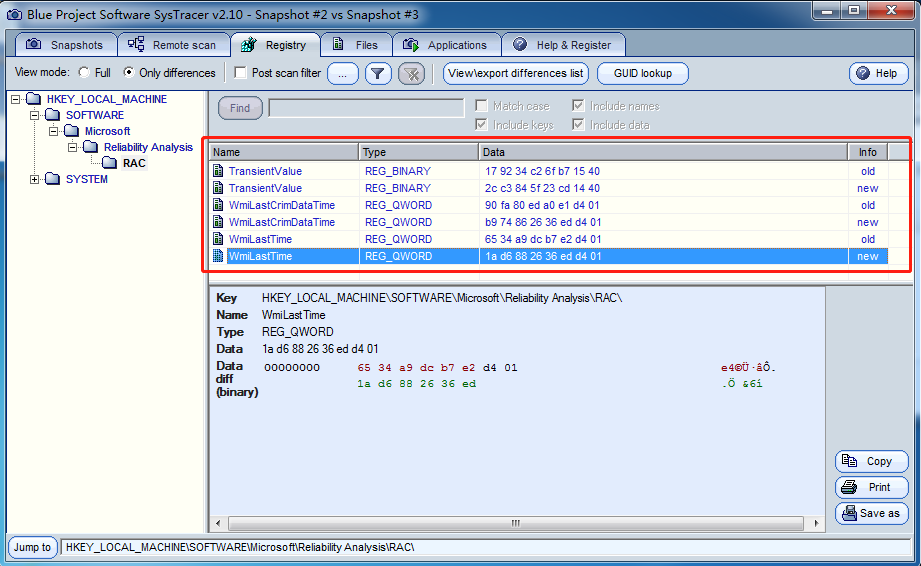Open the Snapshots tab
The width and height of the screenshot is (921, 566).
pos(66,45)
